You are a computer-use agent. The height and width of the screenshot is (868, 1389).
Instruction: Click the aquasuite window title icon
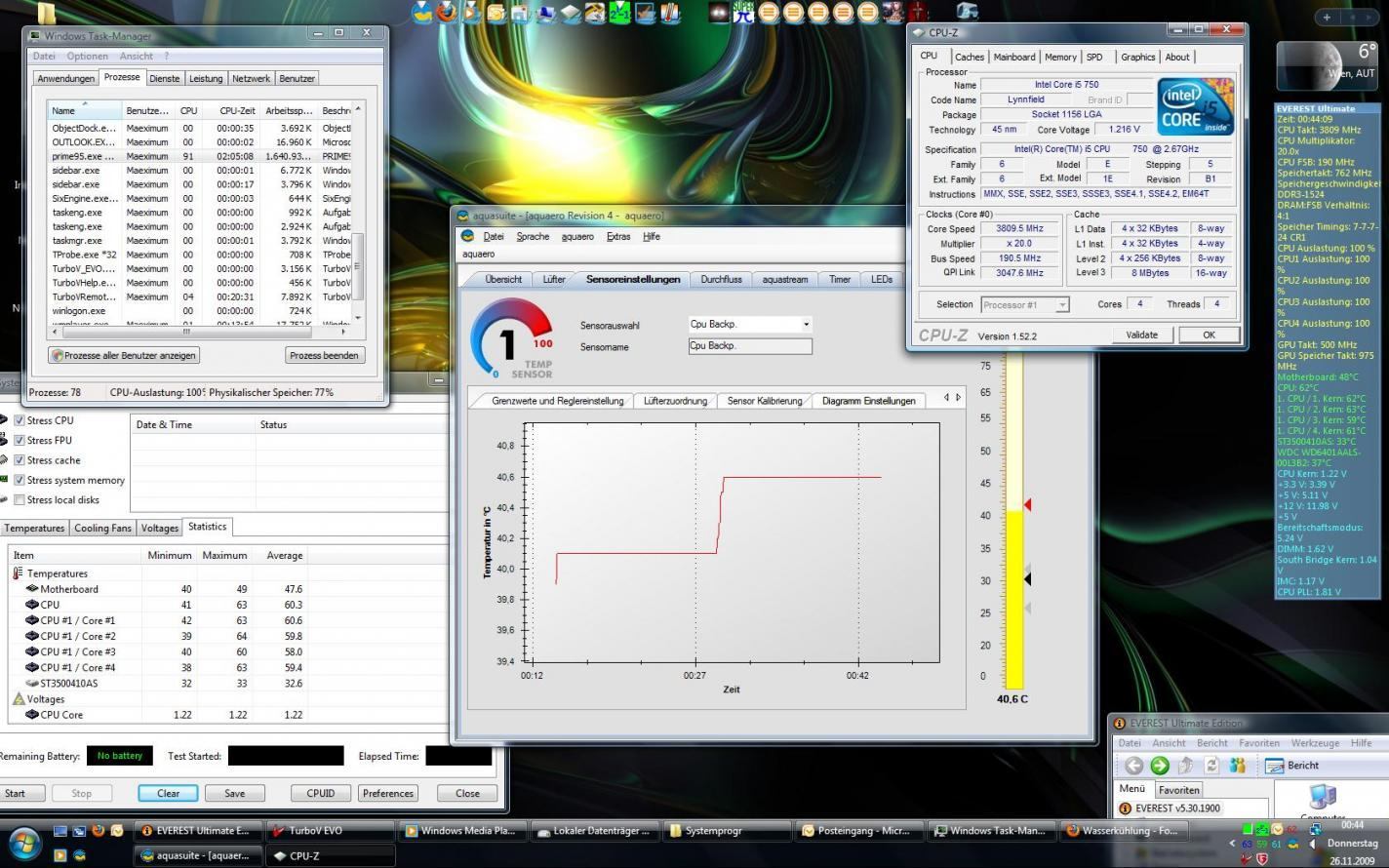pyautogui.click(x=463, y=216)
